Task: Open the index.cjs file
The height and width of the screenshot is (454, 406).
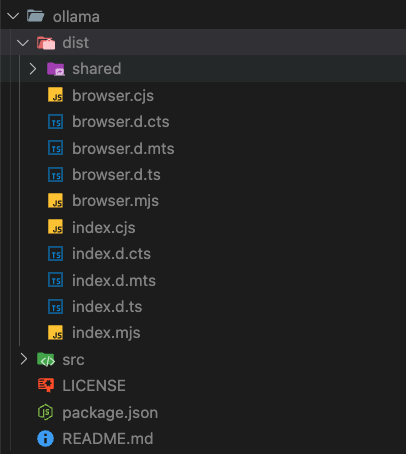Action: 104,228
